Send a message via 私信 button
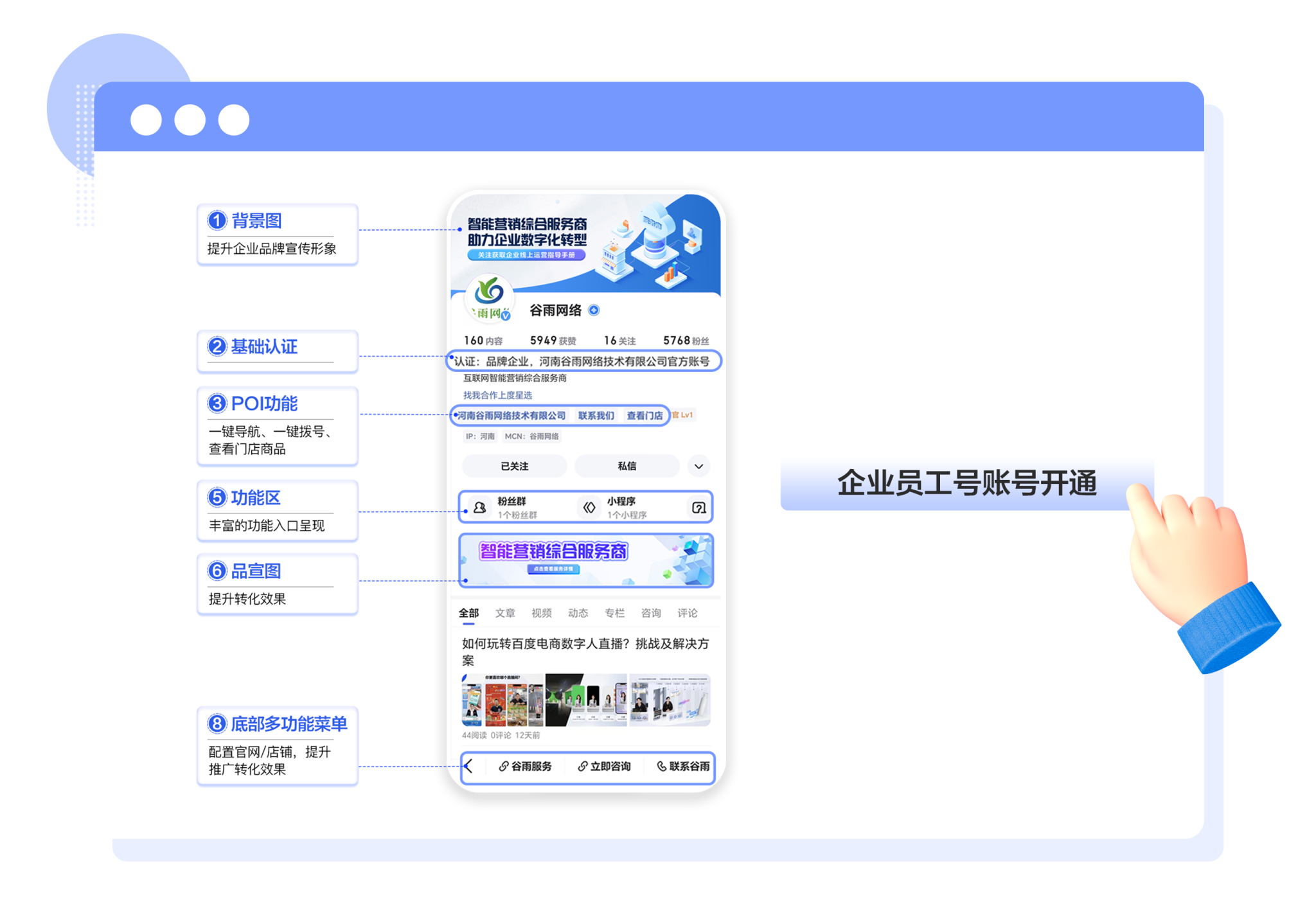 click(627, 466)
